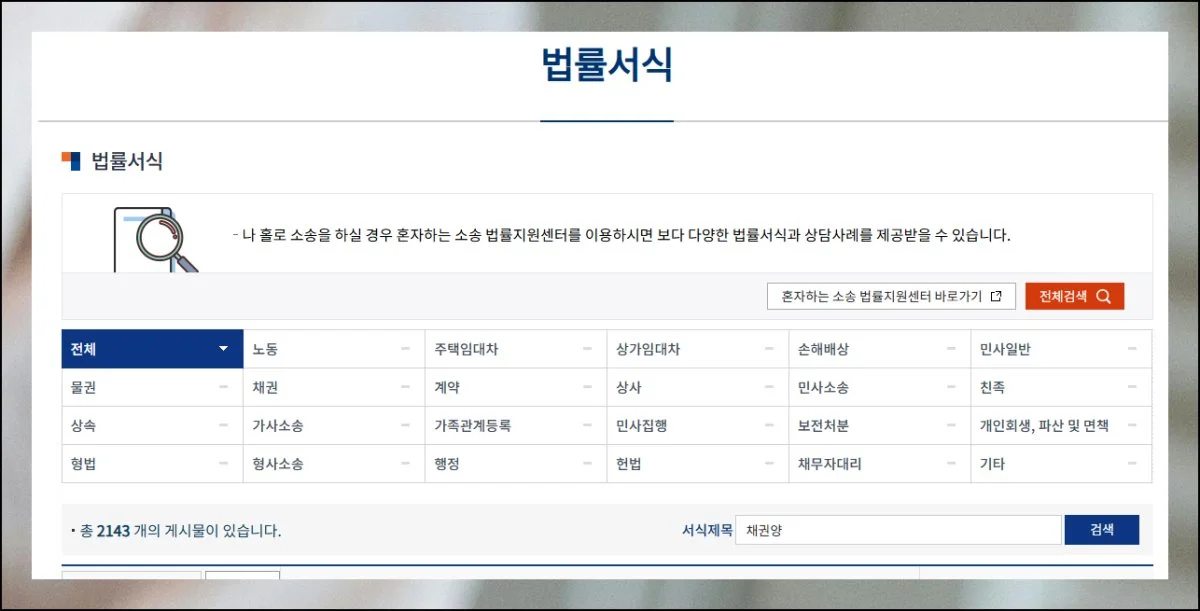Select the 채무자대리 category
This screenshot has width=1200, height=611.
[830, 464]
